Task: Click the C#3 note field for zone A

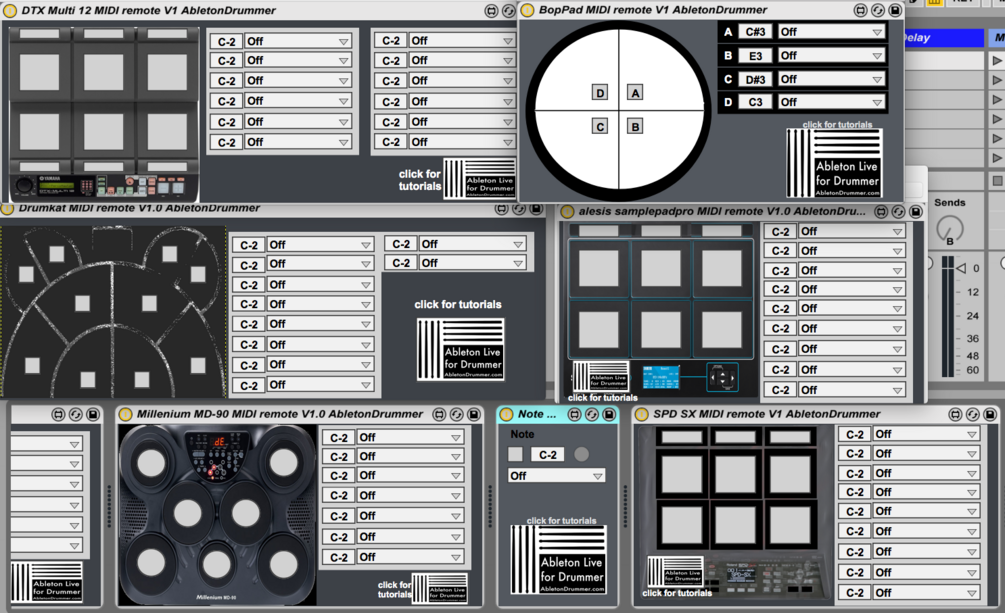Action: click(755, 32)
